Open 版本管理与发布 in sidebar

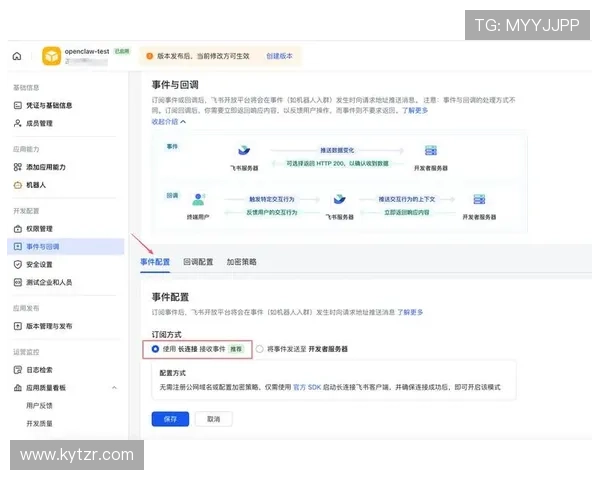49,326
